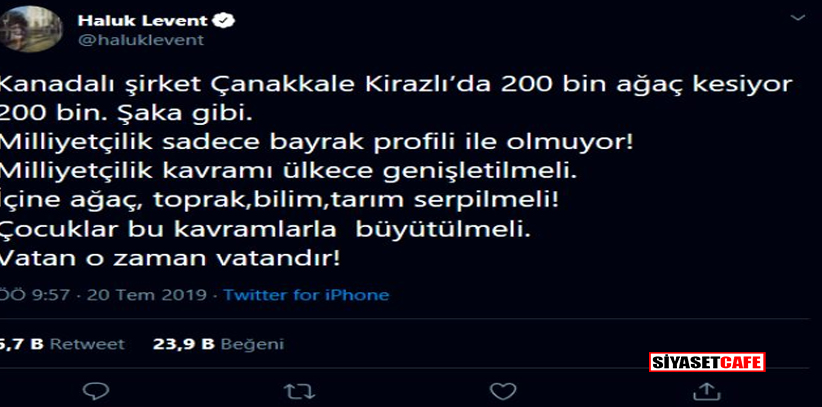This screenshot has width=822, height=407.
Task: Click the reply speech bubble icon
Action: [x=96, y=391]
